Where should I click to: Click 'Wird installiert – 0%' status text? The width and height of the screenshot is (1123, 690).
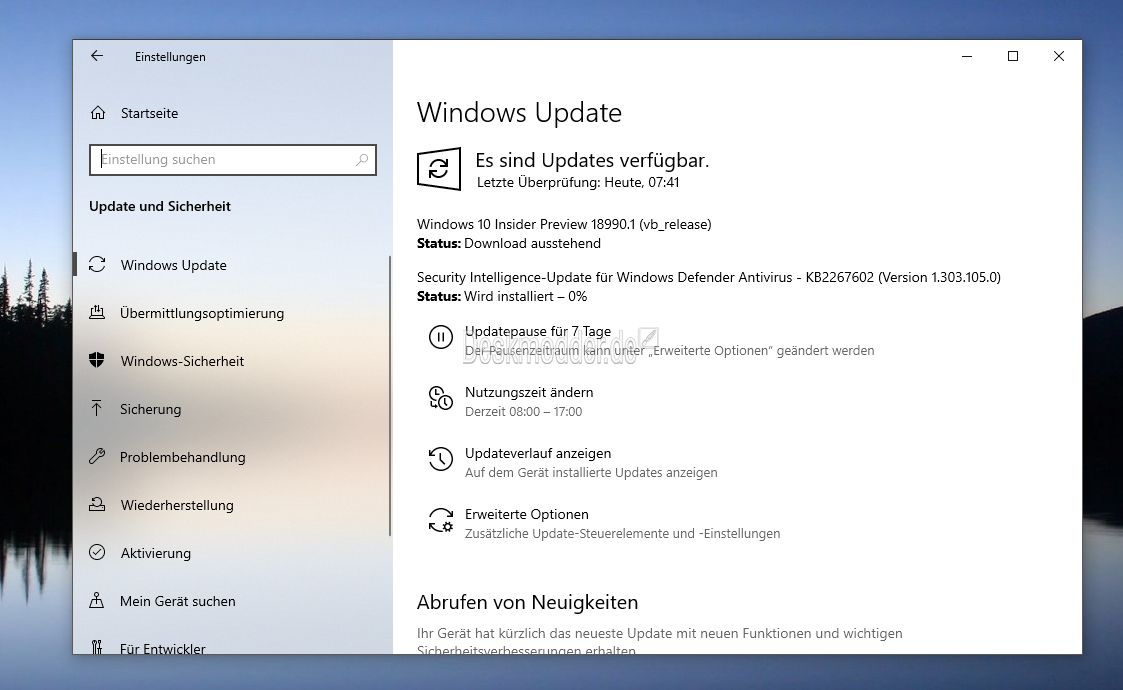tap(526, 297)
